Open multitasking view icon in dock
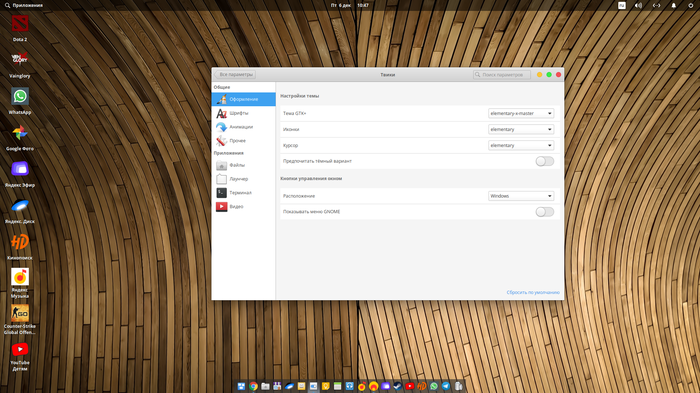Viewport: 700px width, 393px height. [x=241, y=386]
